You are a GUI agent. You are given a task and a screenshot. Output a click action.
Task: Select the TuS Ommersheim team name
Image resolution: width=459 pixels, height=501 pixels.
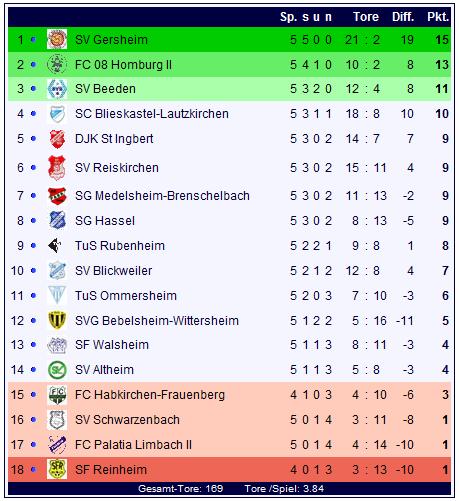point(126,296)
